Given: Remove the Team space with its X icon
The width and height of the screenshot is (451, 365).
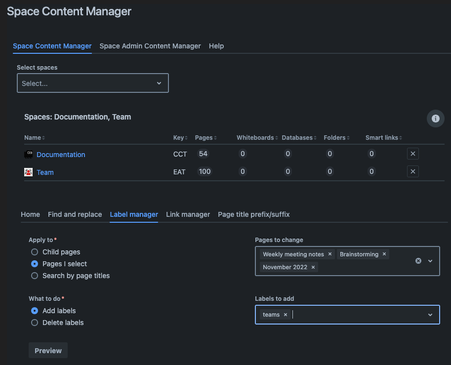Looking at the screenshot, I should (x=413, y=171).
